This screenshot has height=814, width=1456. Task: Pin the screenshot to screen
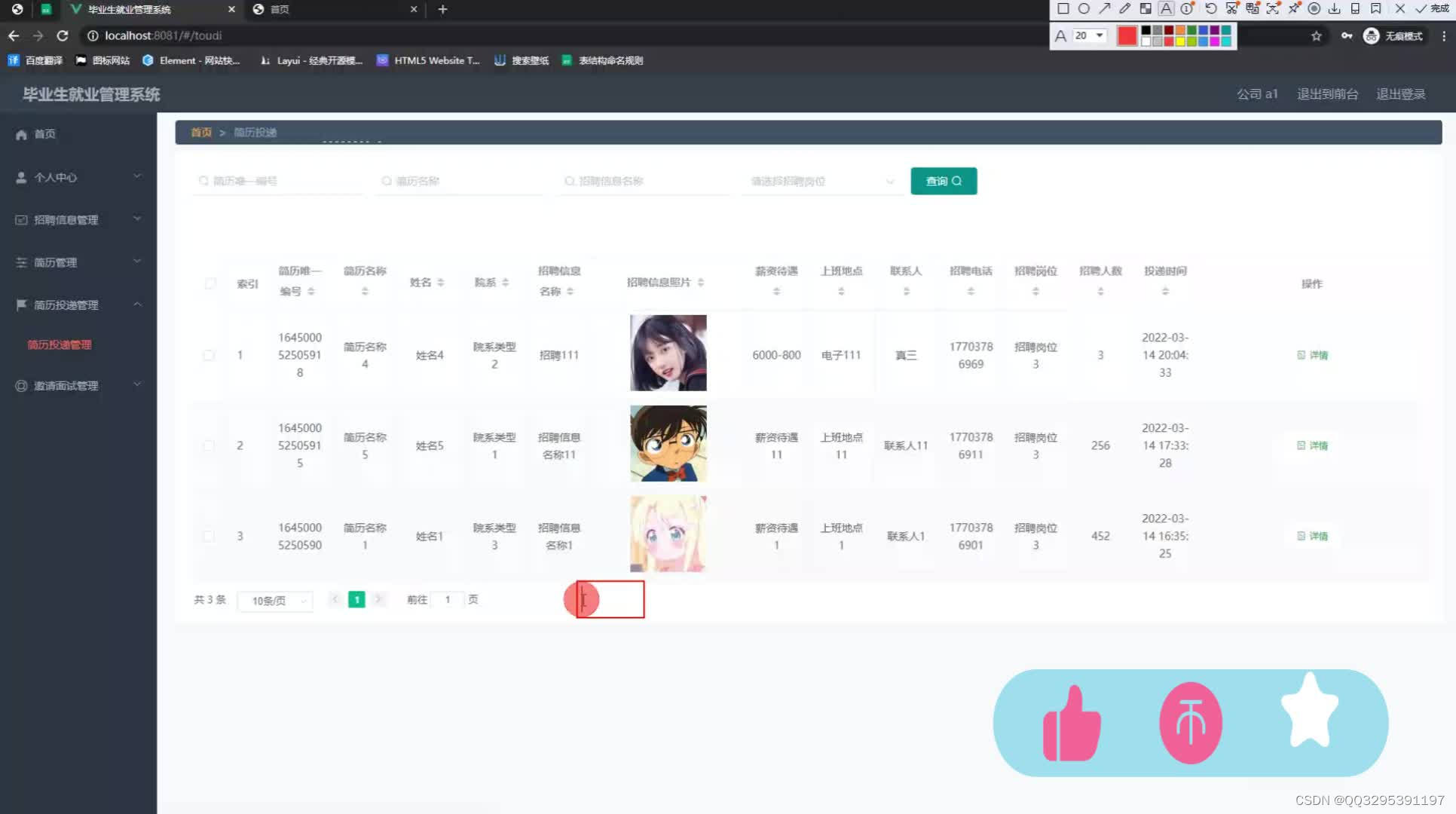(1293, 9)
